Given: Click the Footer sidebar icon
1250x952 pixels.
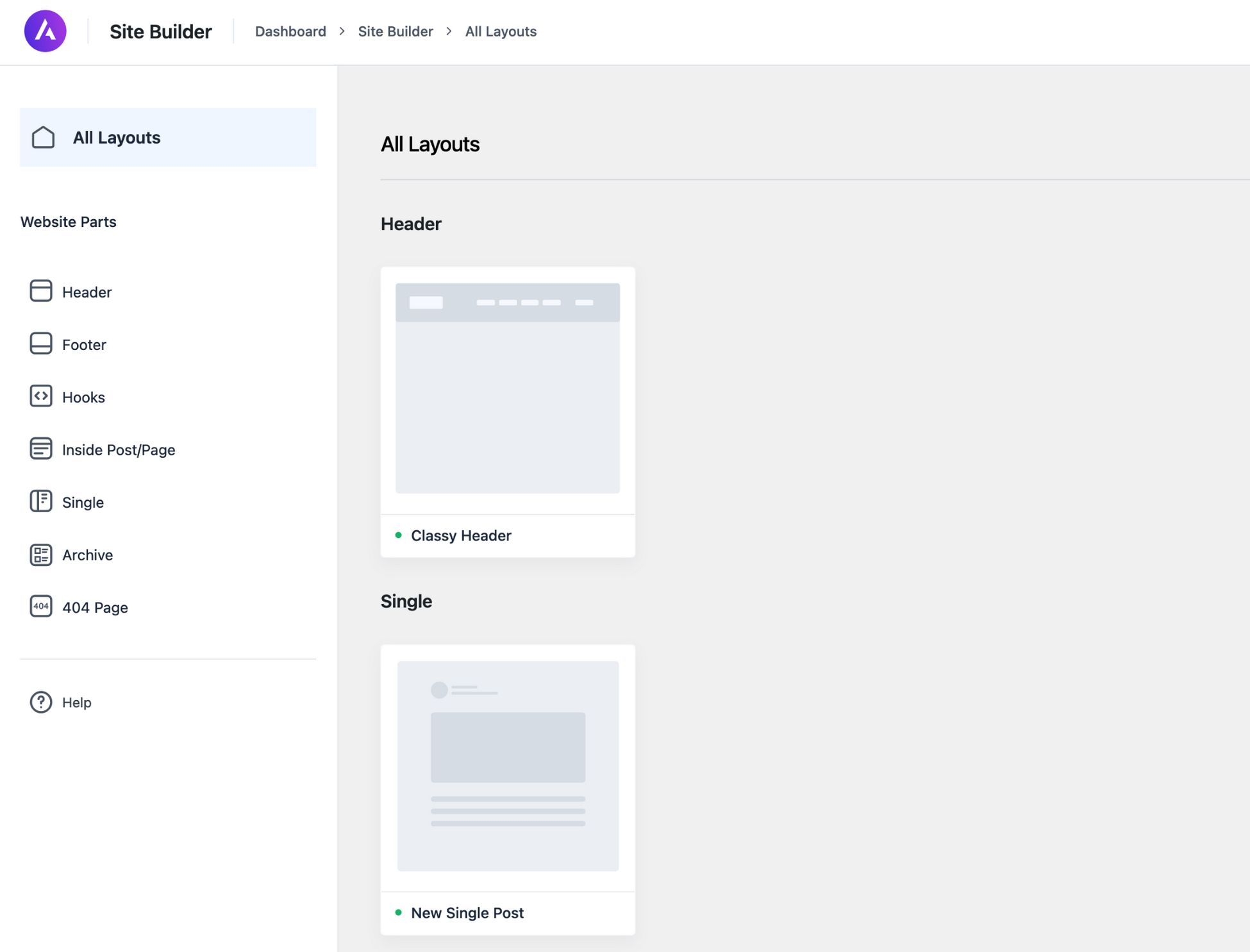Looking at the screenshot, I should (41, 344).
